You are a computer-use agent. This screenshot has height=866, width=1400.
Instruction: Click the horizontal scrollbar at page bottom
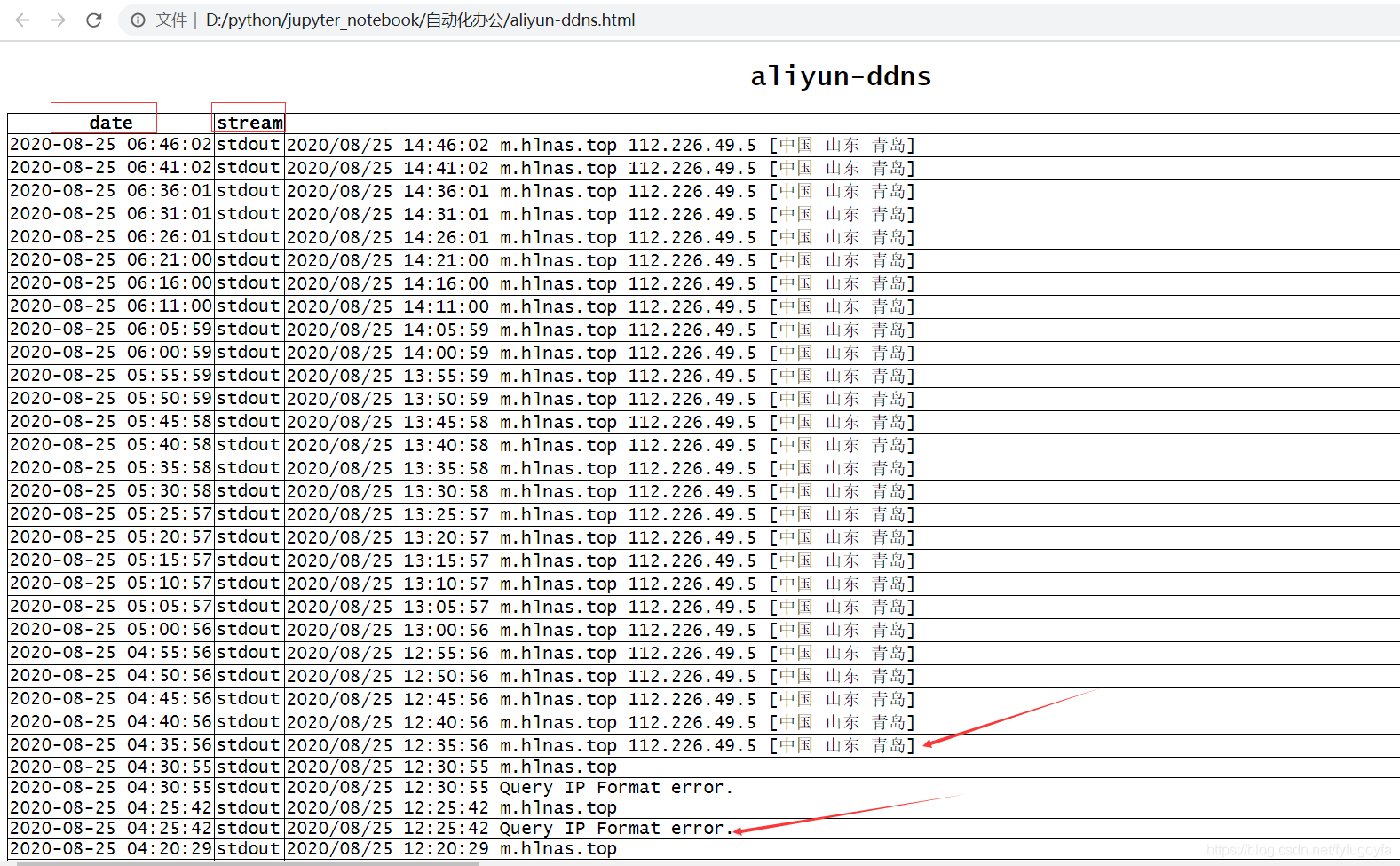point(249,863)
